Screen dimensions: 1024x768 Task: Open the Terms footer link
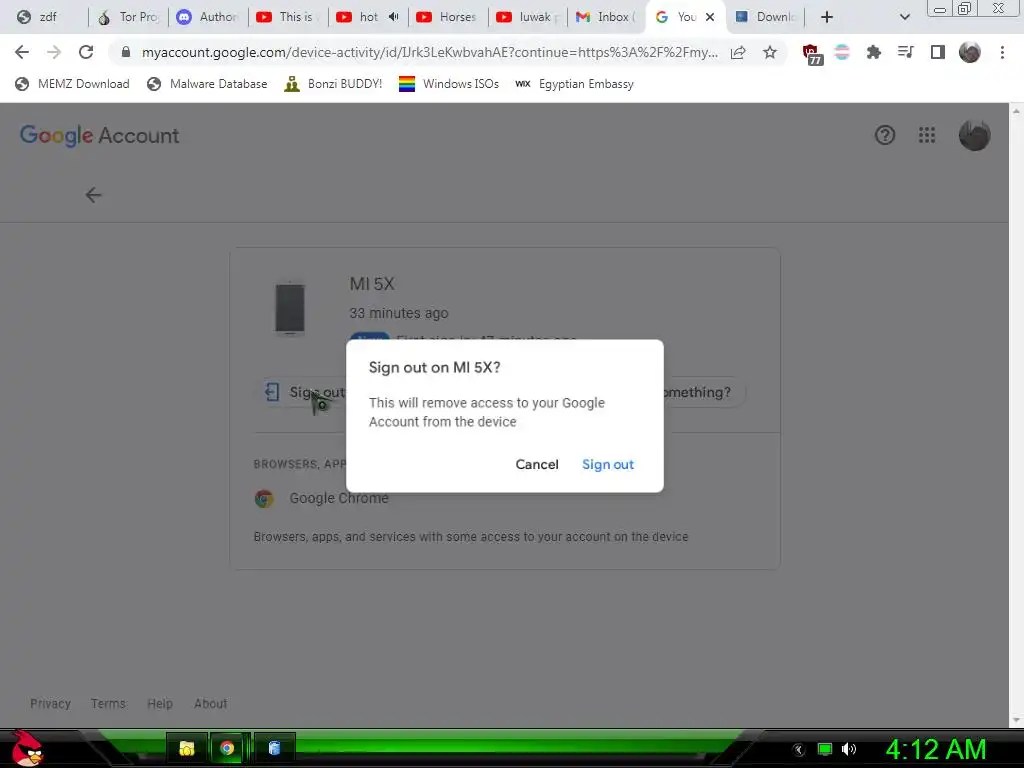click(108, 703)
